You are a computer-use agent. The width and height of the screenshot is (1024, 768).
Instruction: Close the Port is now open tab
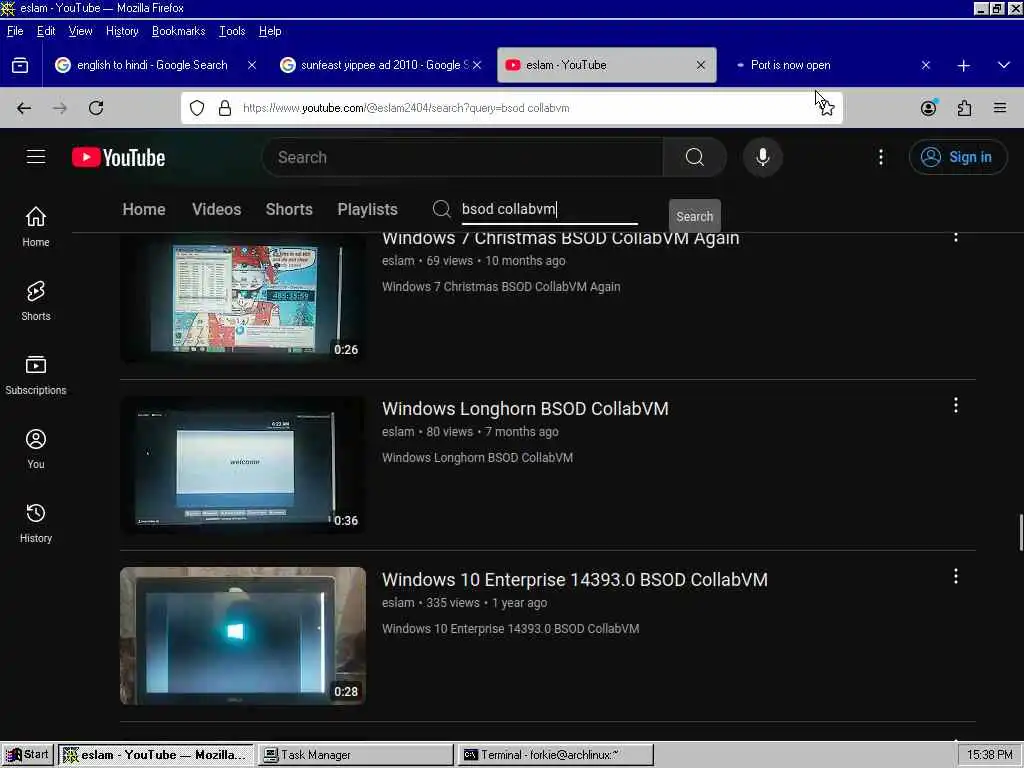[x=925, y=65]
